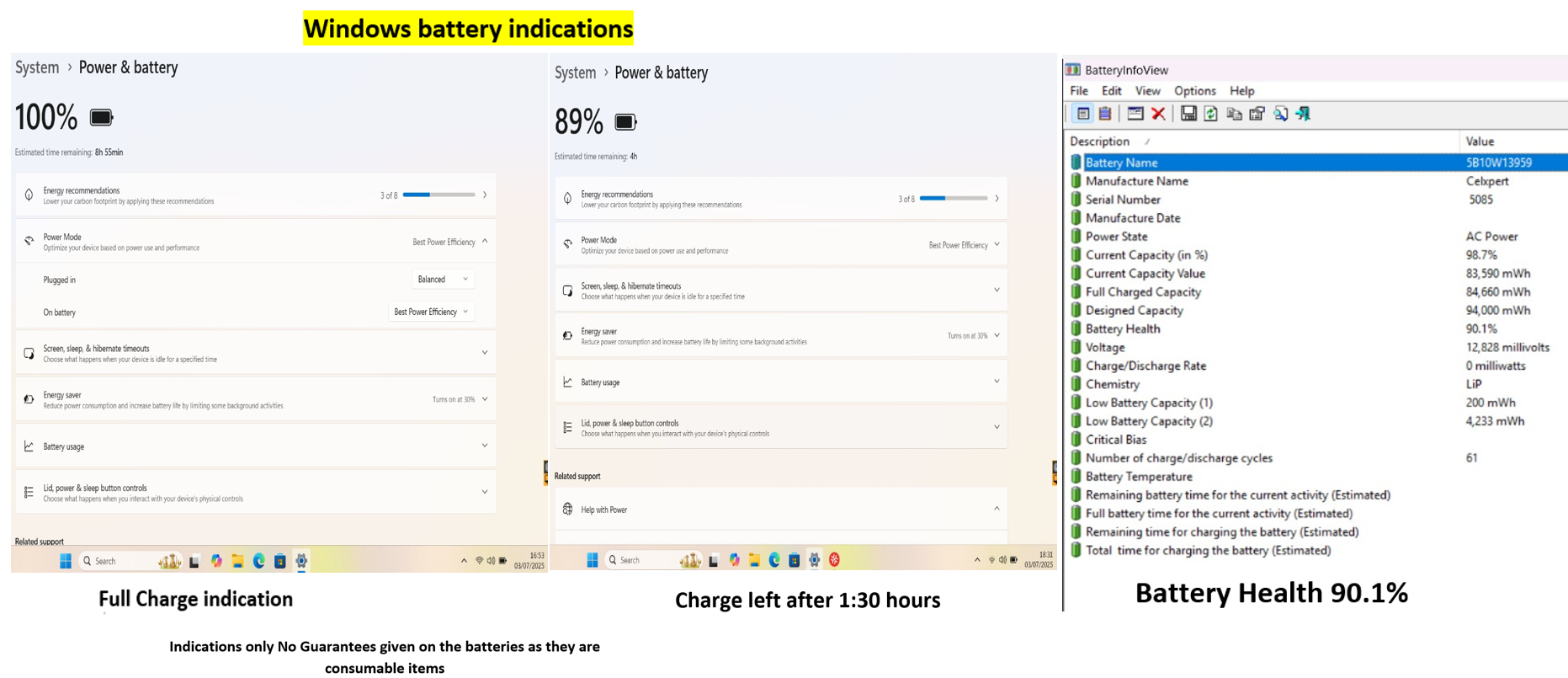This screenshot has width=1568, height=678.
Task: Open the Options menu in BatteryInfoView
Action: [x=1194, y=91]
